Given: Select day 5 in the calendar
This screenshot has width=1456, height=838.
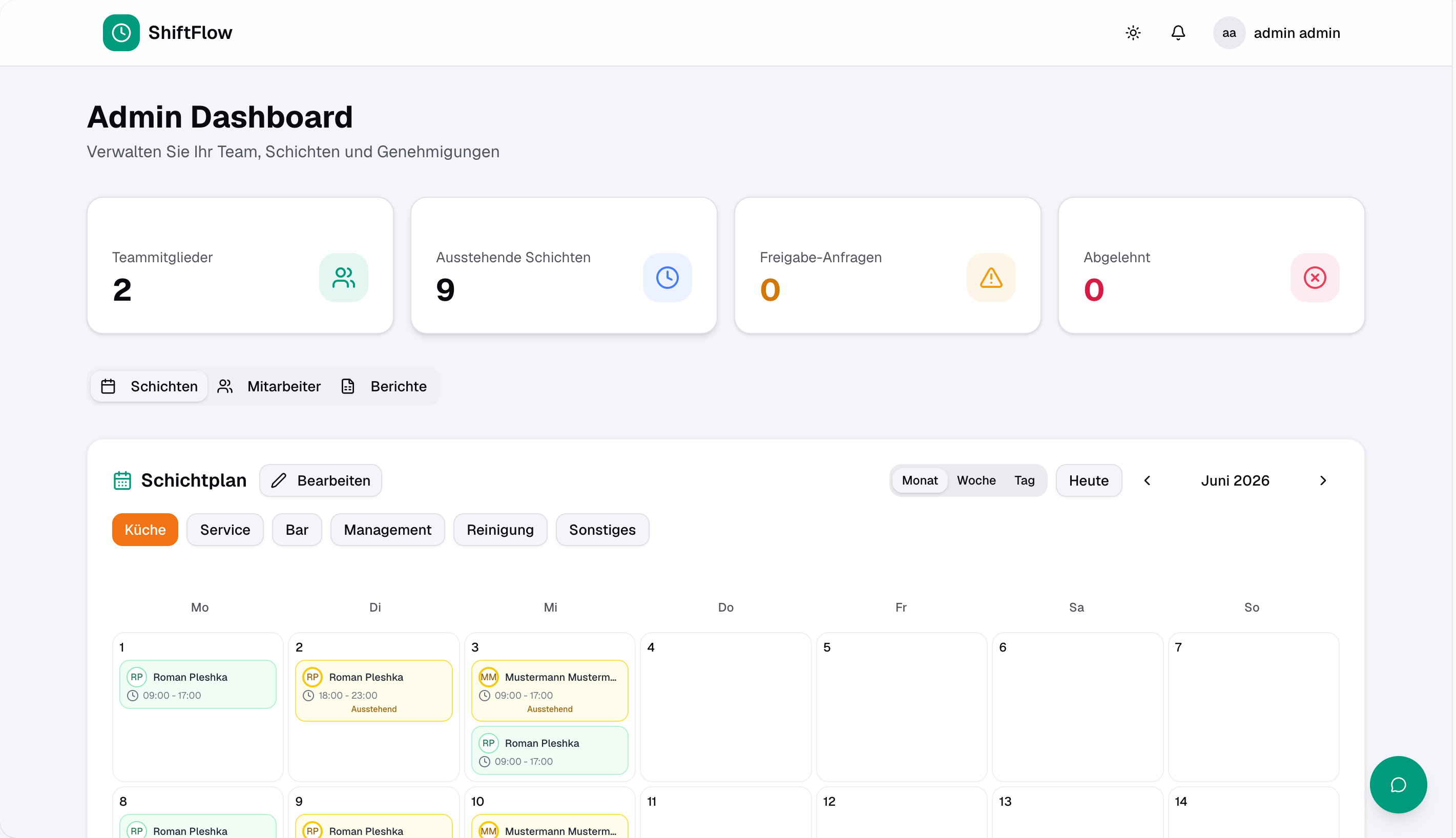Looking at the screenshot, I should point(902,707).
